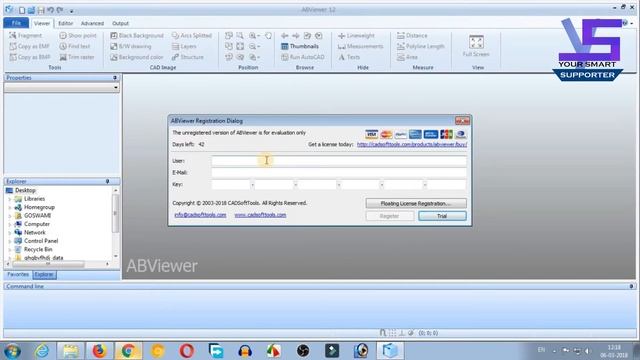Open Chrome from the taskbar
Screen dimensions: 640x360
click(128, 351)
